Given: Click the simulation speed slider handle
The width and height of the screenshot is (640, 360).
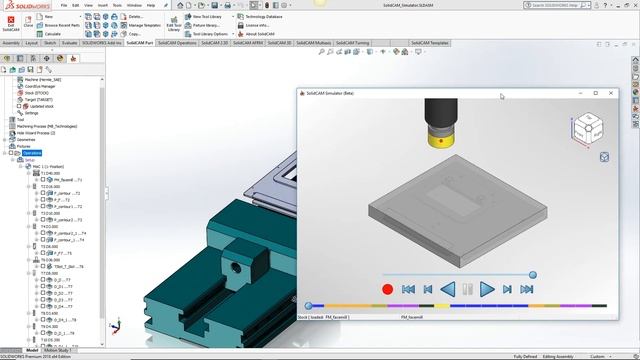Looking at the screenshot, I should pyautogui.click(x=533, y=275).
